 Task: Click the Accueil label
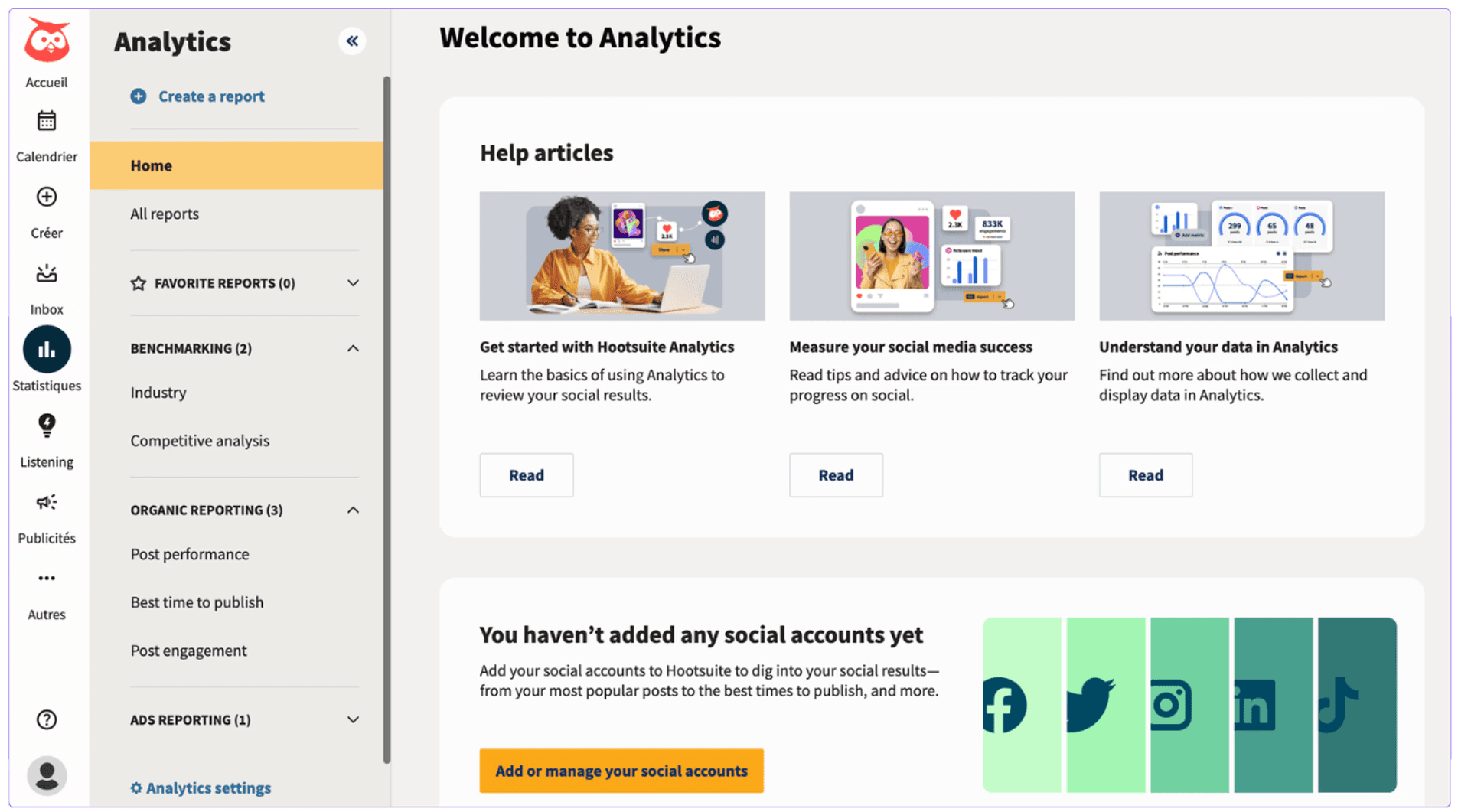tap(47, 82)
